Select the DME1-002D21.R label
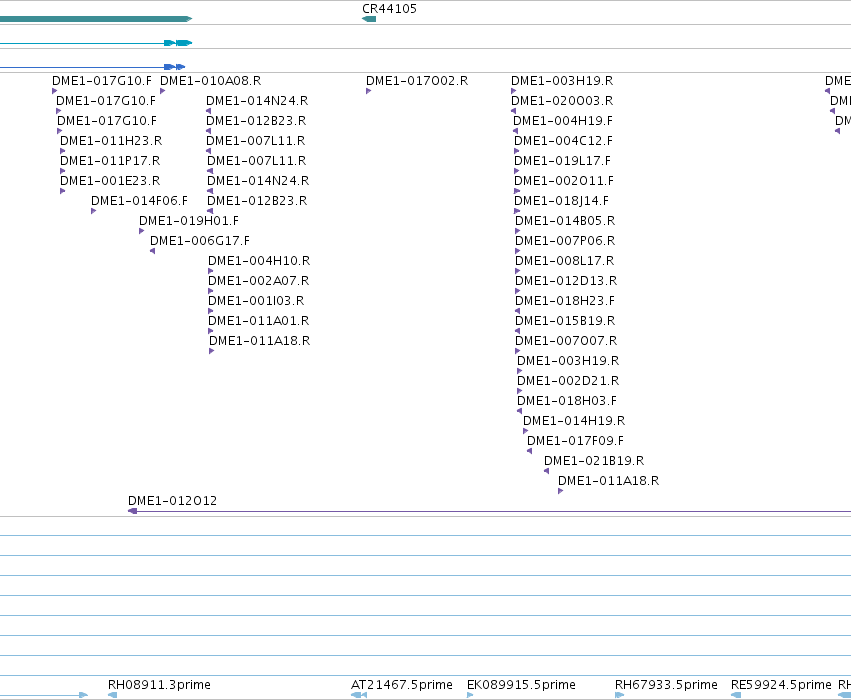Viewport: 851px width, 700px height. point(568,380)
